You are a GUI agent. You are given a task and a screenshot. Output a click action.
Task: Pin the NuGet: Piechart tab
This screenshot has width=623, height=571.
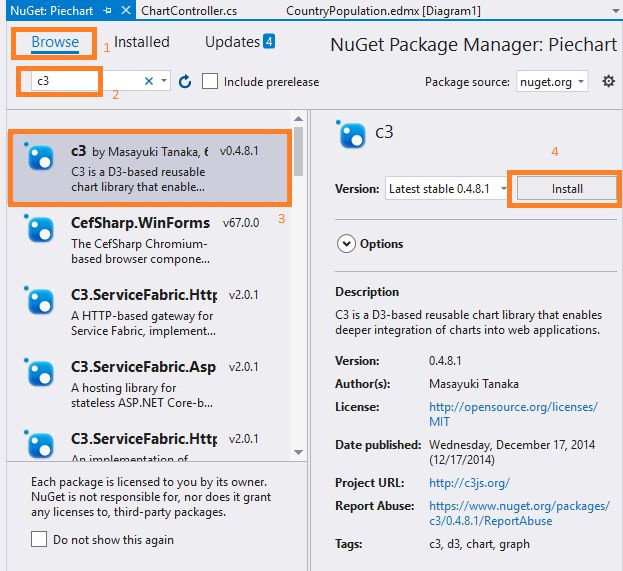[x=108, y=10]
